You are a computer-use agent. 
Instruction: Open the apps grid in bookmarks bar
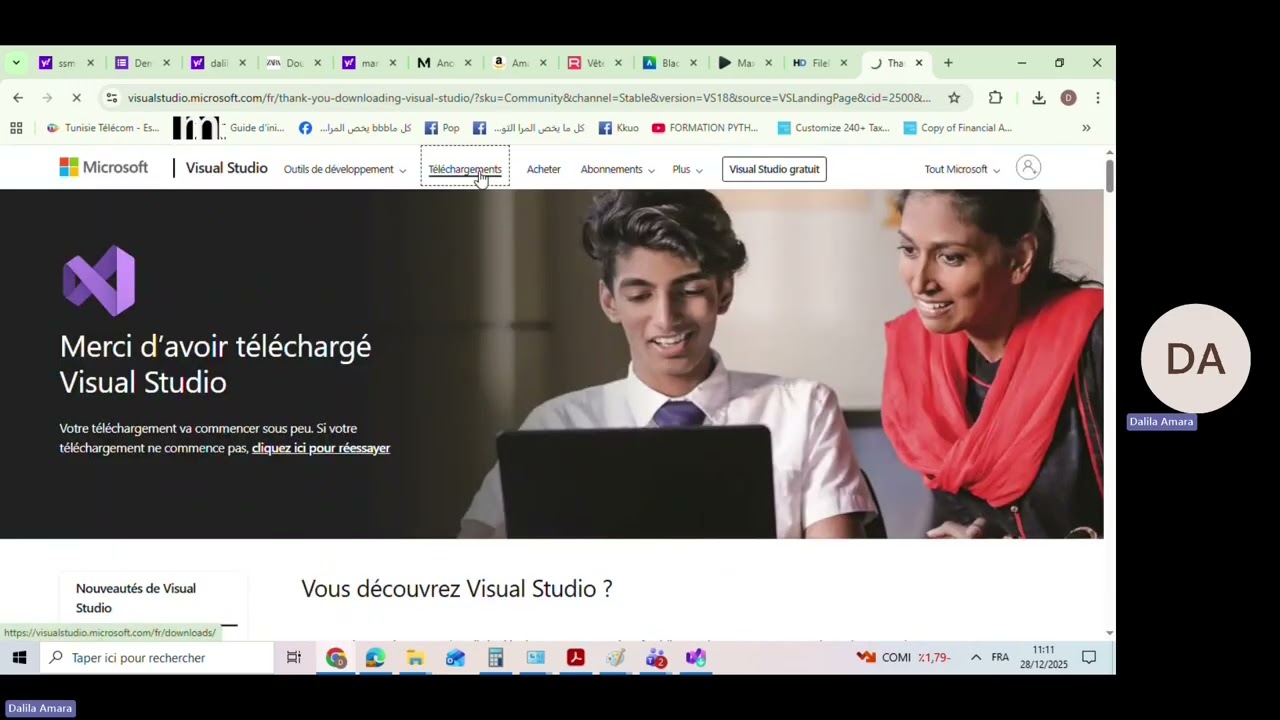[x=16, y=128]
